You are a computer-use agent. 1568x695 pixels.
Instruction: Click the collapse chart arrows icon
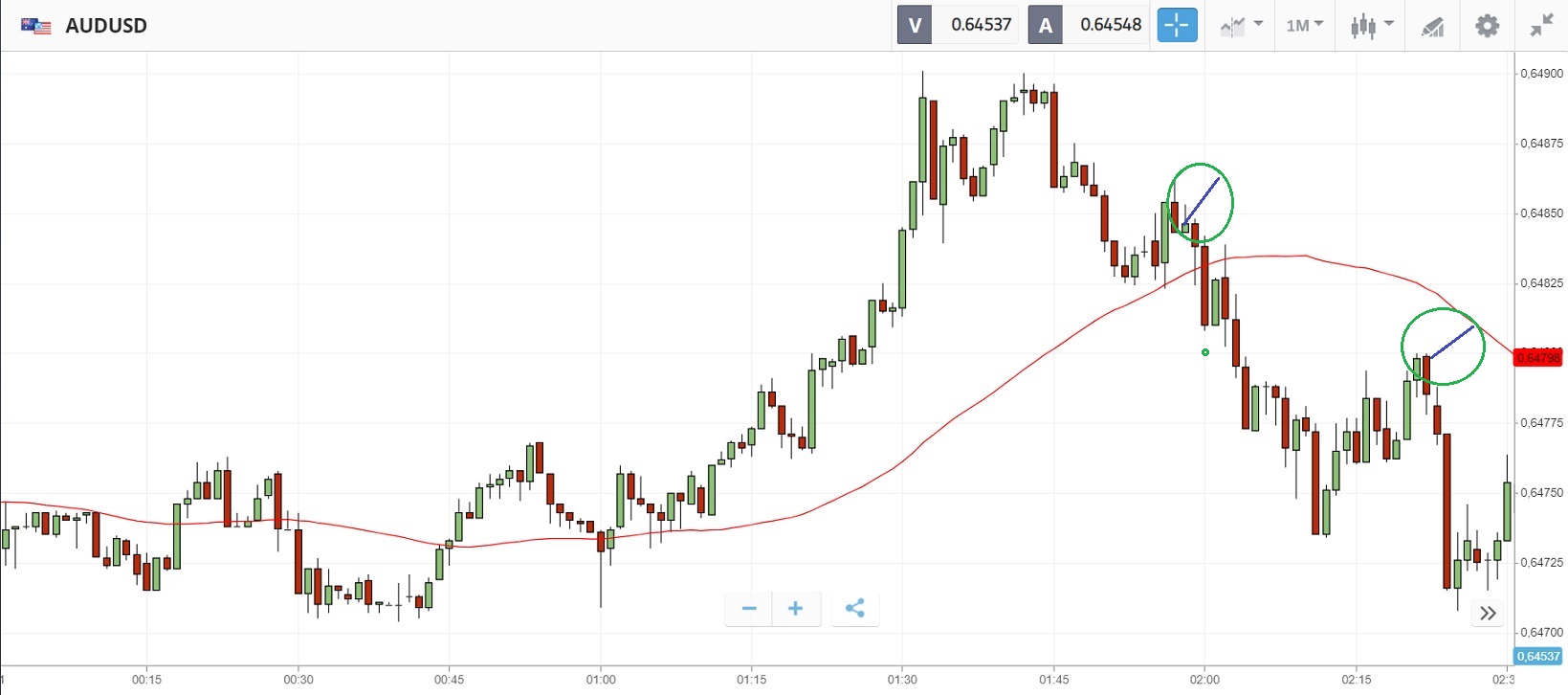1541,26
